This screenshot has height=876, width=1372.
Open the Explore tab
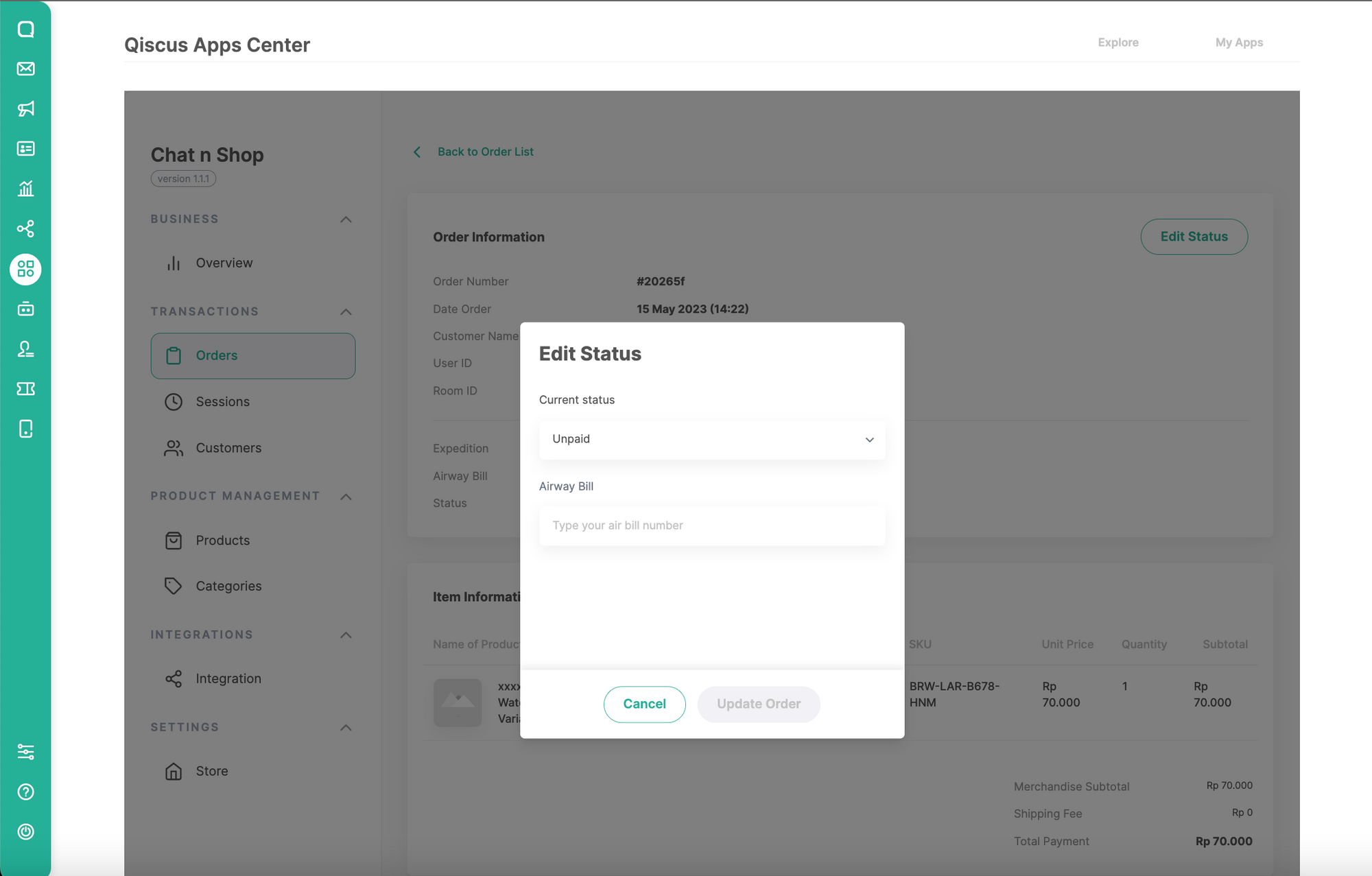click(1117, 43)
